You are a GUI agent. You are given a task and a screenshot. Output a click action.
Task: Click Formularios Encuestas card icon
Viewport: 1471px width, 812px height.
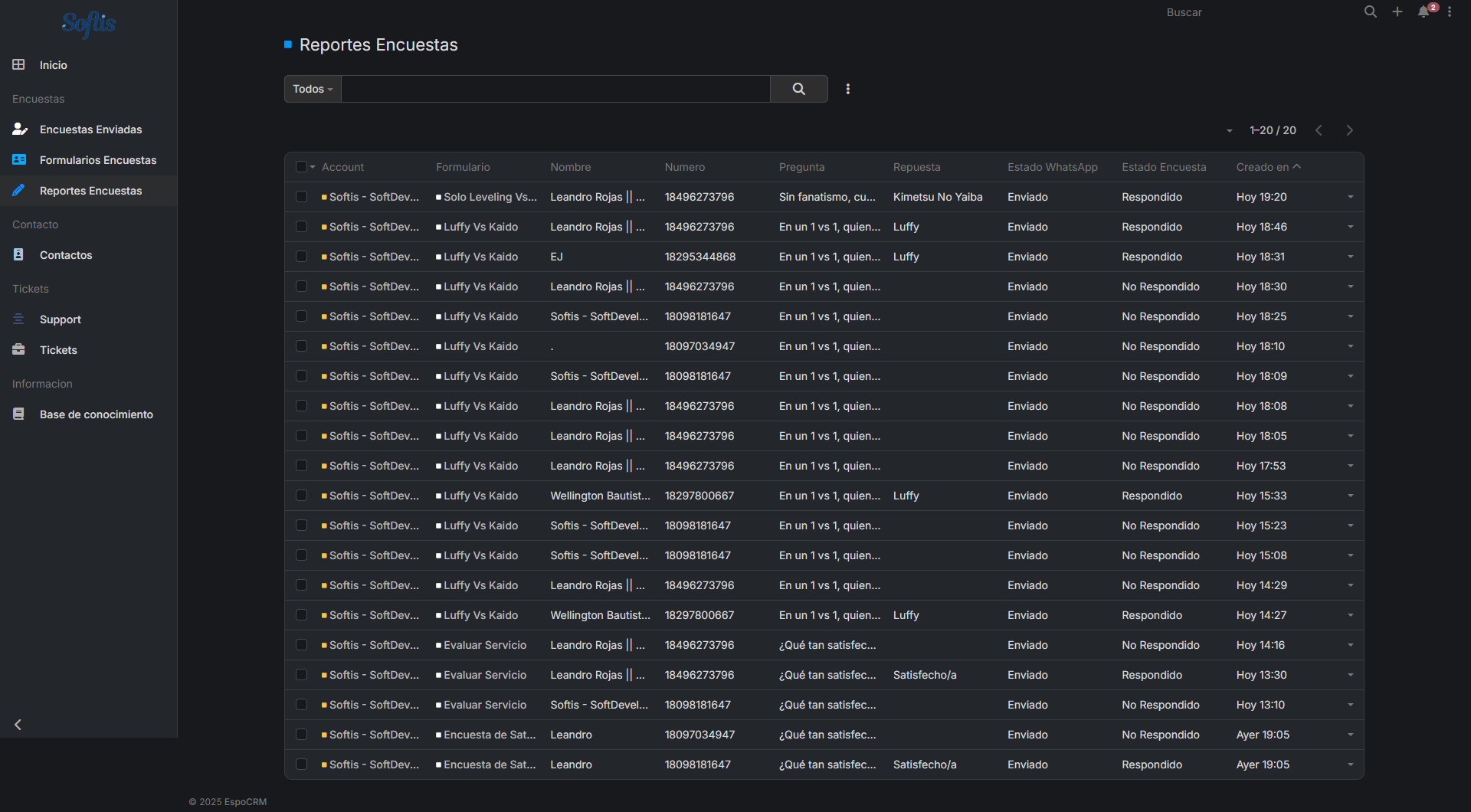(19, 160)
